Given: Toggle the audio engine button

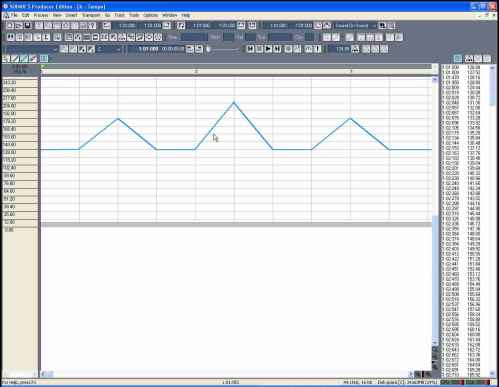Looking at the screenshot, I should 308,49.
